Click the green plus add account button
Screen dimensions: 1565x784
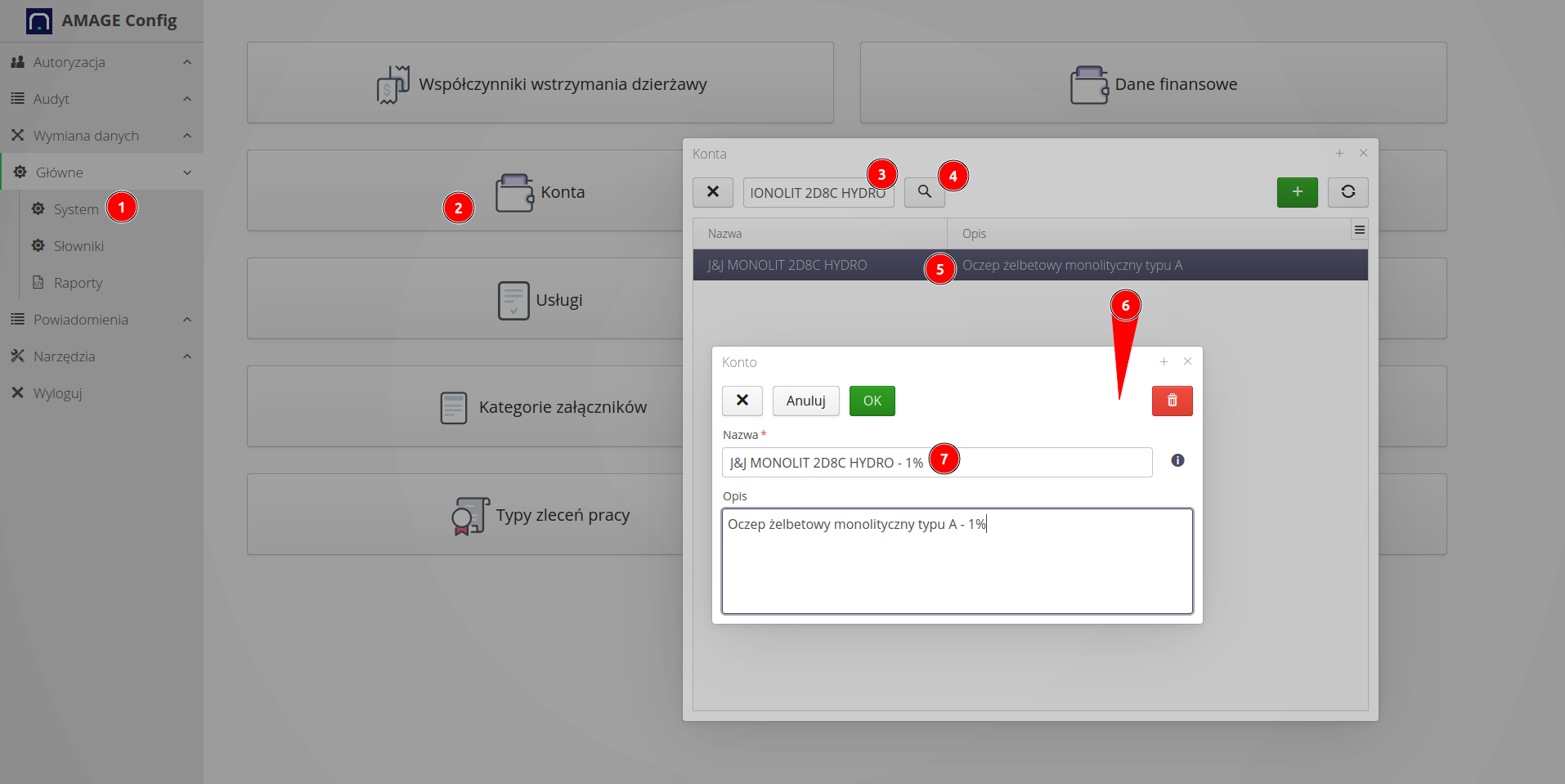coord(1297,192)
